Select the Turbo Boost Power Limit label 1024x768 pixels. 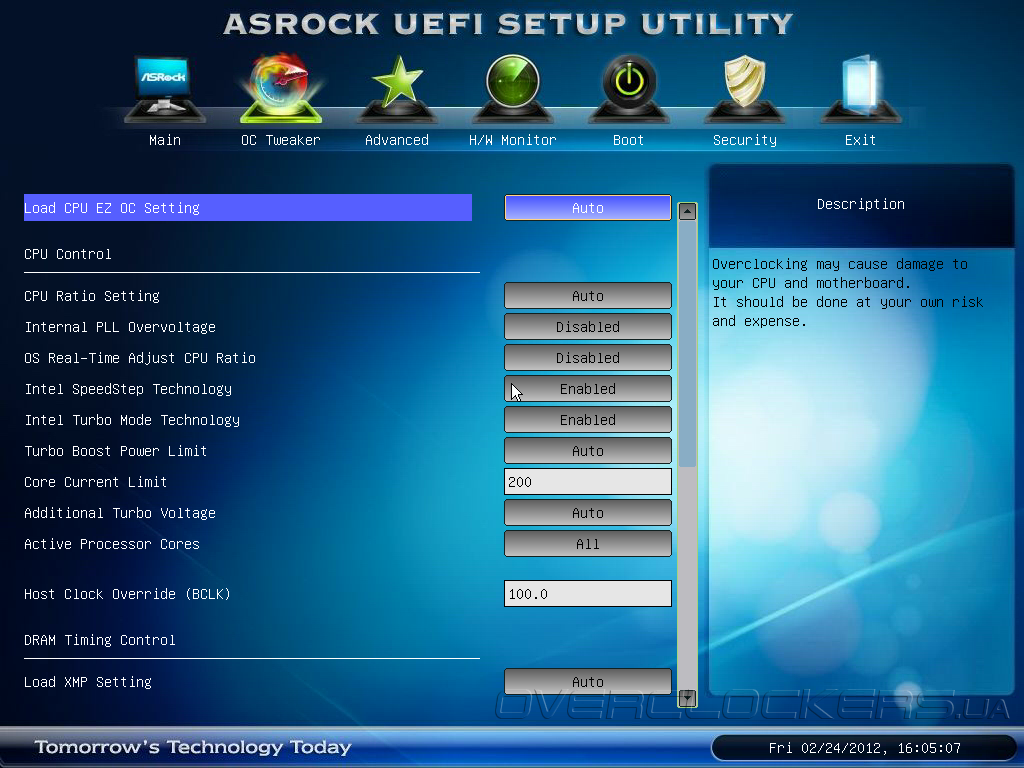pyautogui.click(x=116, y=451)
